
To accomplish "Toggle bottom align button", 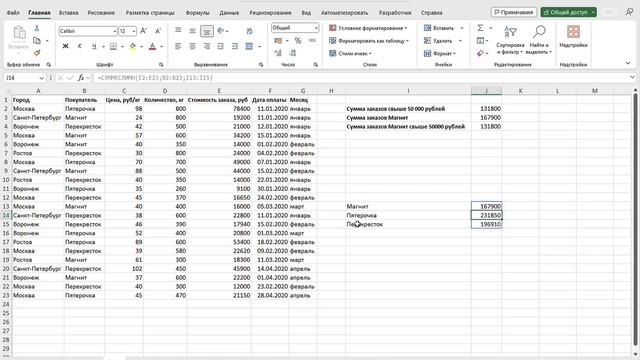I will [x=207, y=31].
